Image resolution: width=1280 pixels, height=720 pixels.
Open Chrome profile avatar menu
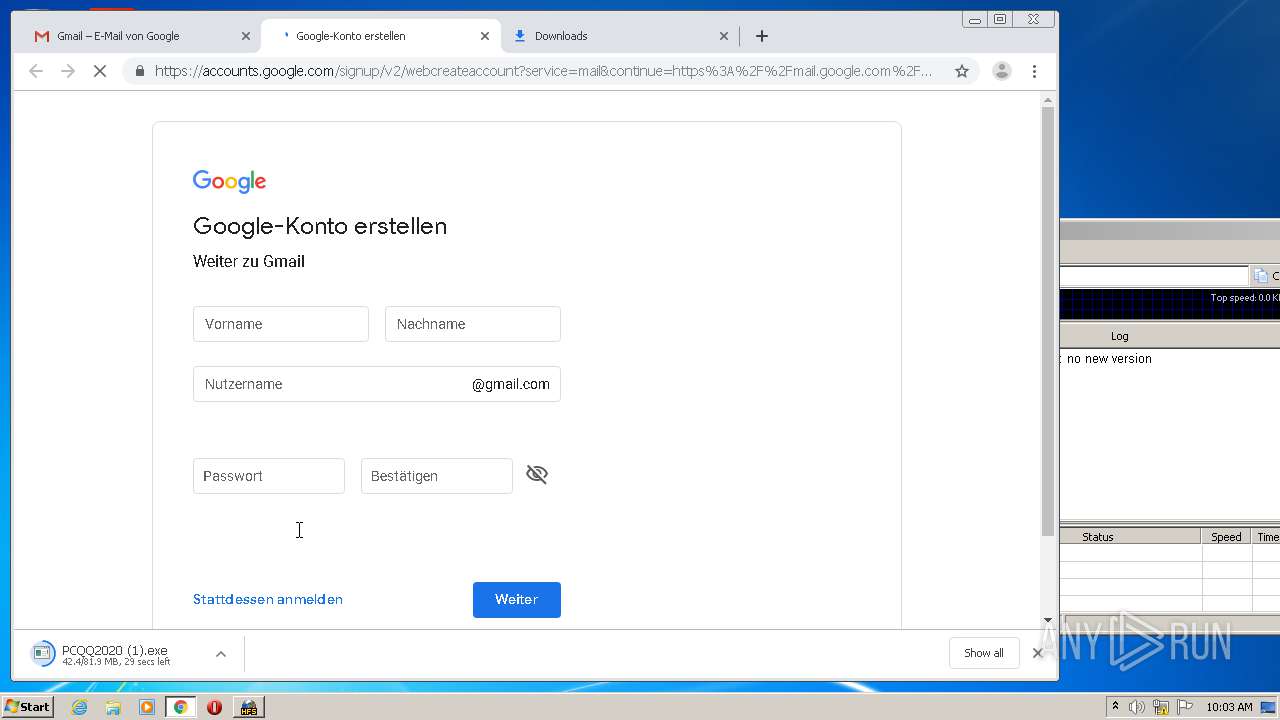pyautogui.click(x=1002, y=71)
